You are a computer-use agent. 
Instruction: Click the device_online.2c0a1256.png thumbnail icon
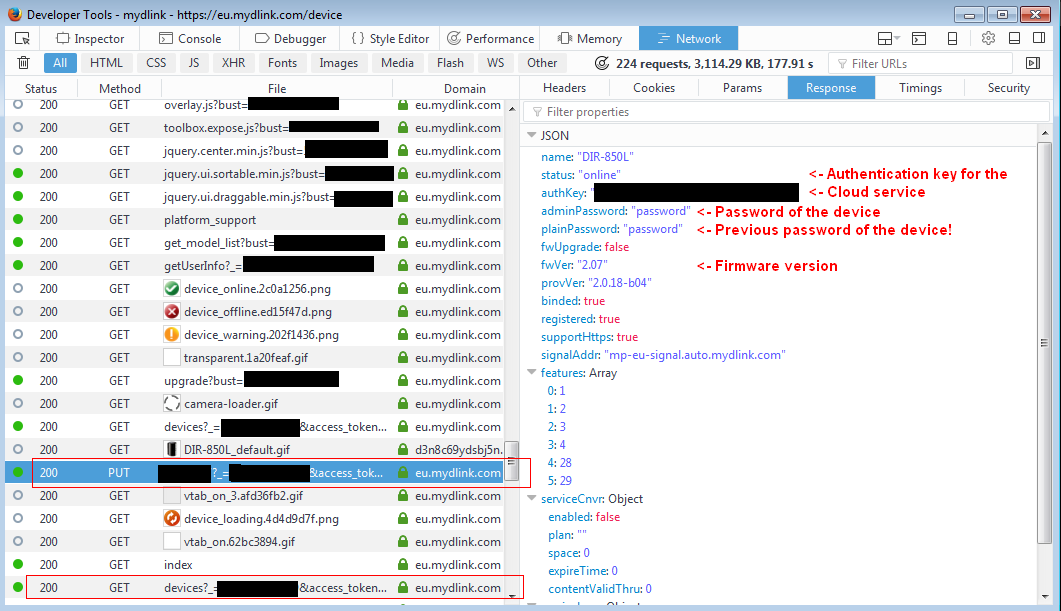[x=172, y=289]
